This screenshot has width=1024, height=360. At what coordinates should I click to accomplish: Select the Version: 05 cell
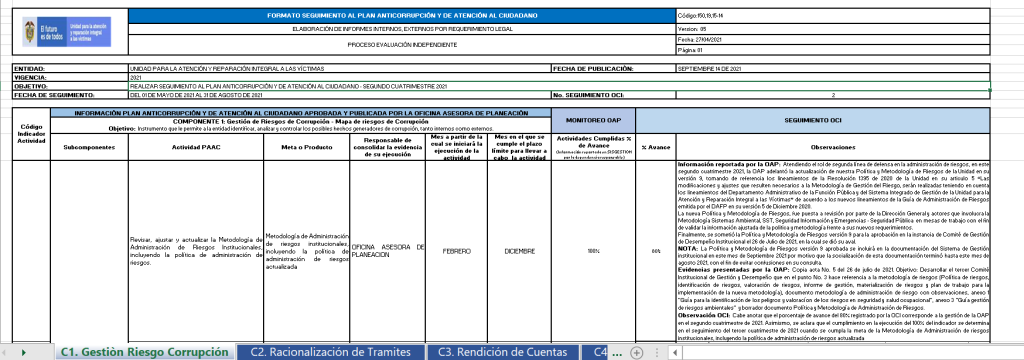[833, 29]
